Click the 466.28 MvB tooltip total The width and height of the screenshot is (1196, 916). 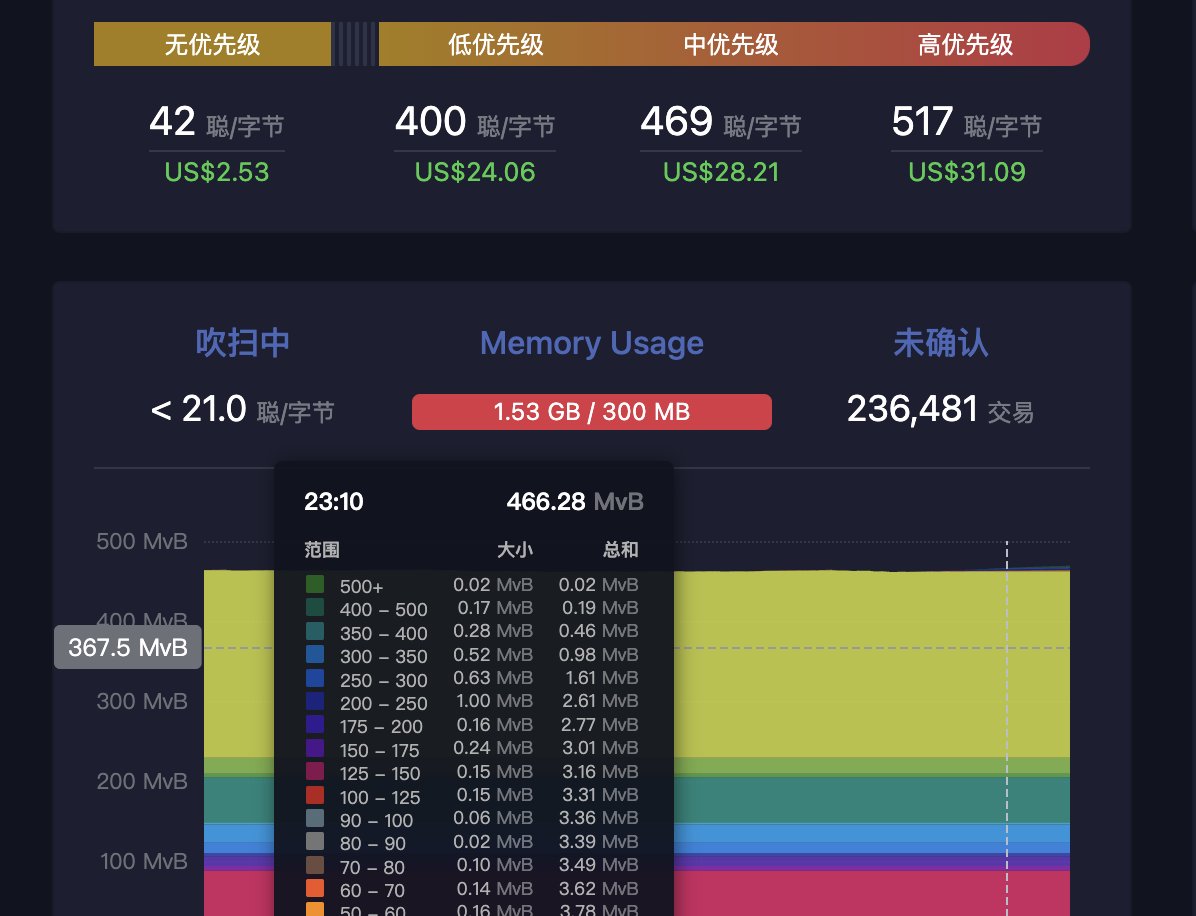click(575, 502)
